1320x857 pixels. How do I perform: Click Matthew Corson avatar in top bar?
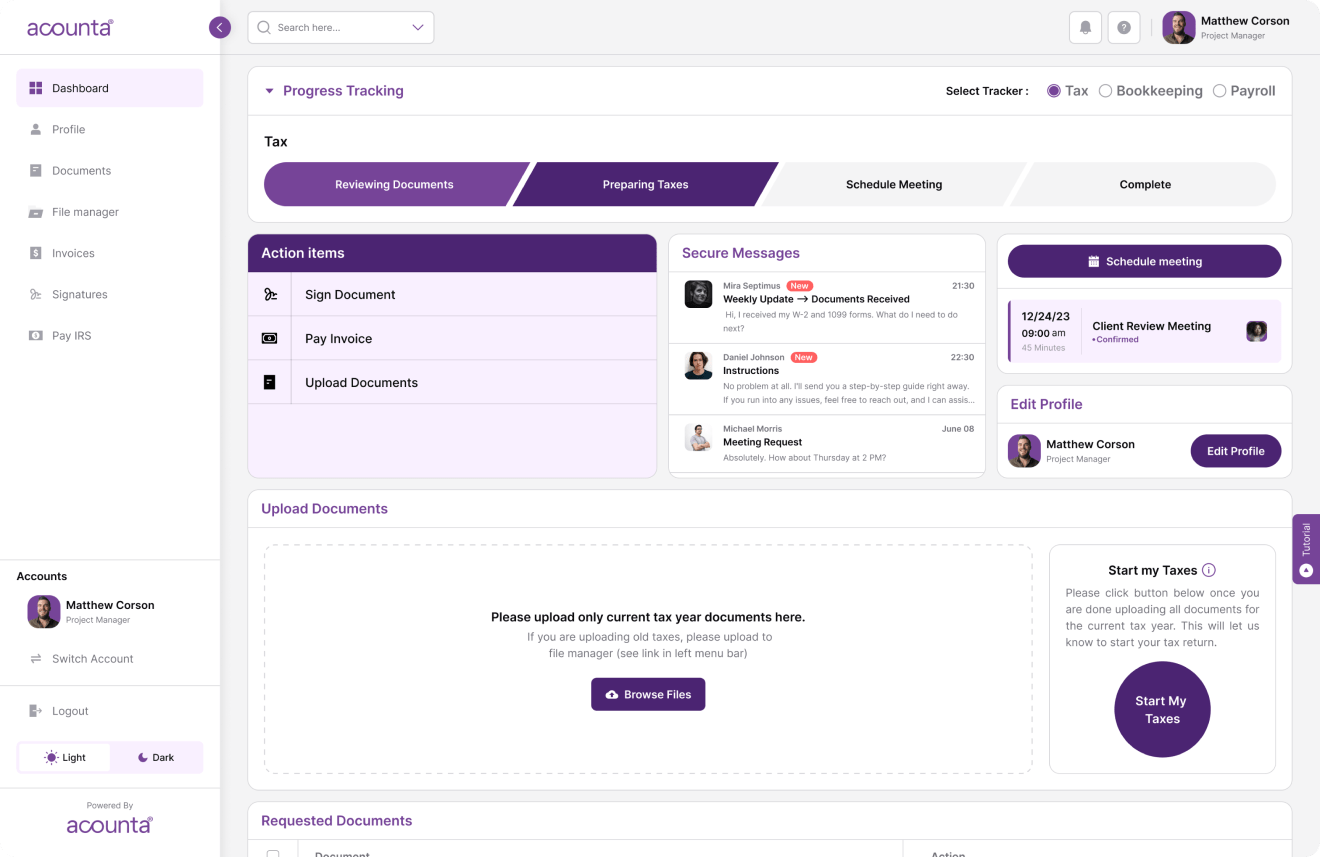(1179, 27)
